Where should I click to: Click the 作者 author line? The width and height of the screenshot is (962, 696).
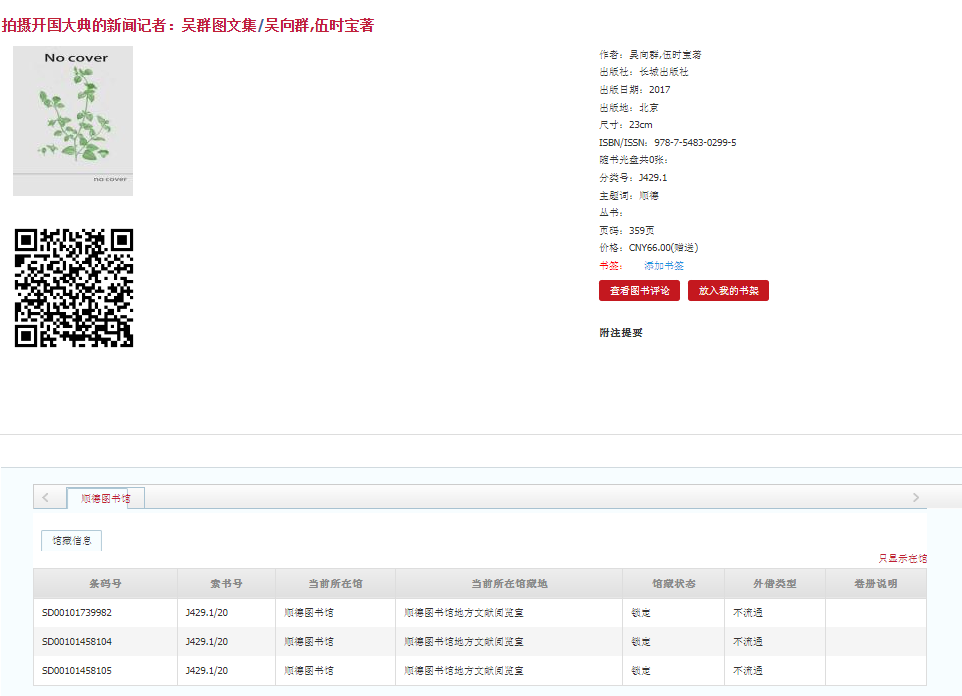(x=650, y=55)
